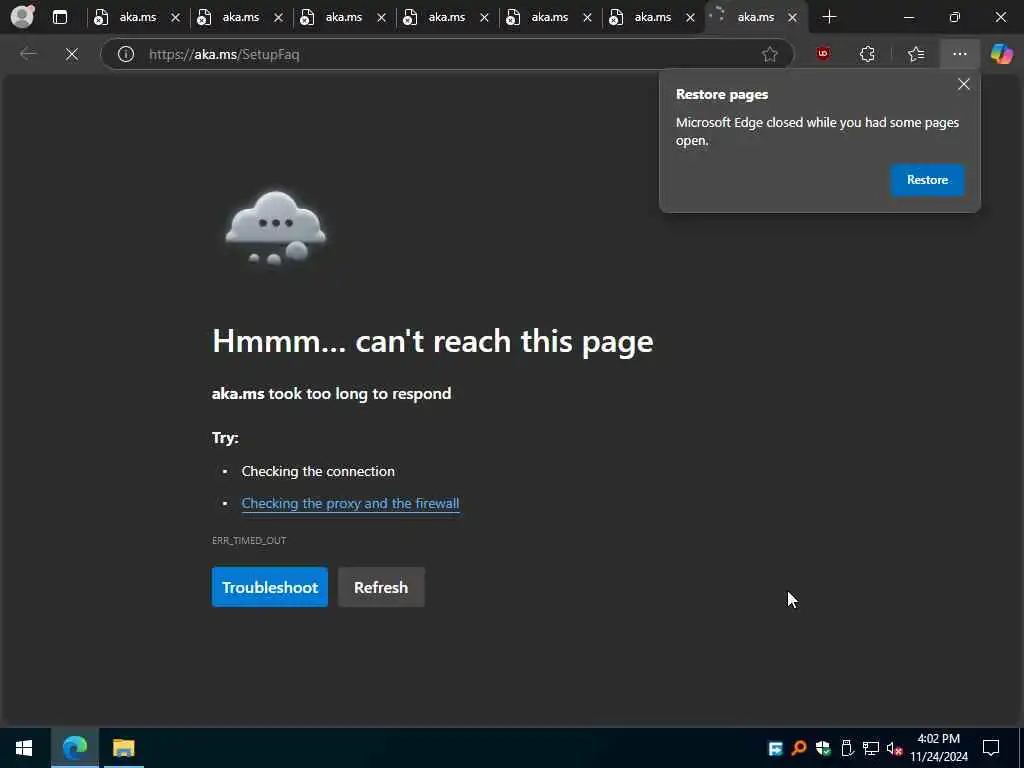Image resolution: width=1024 pixels, height=768 pixels.
Task: Click the Safely Remove Hardware USB icon
Action: click(847, 748)
